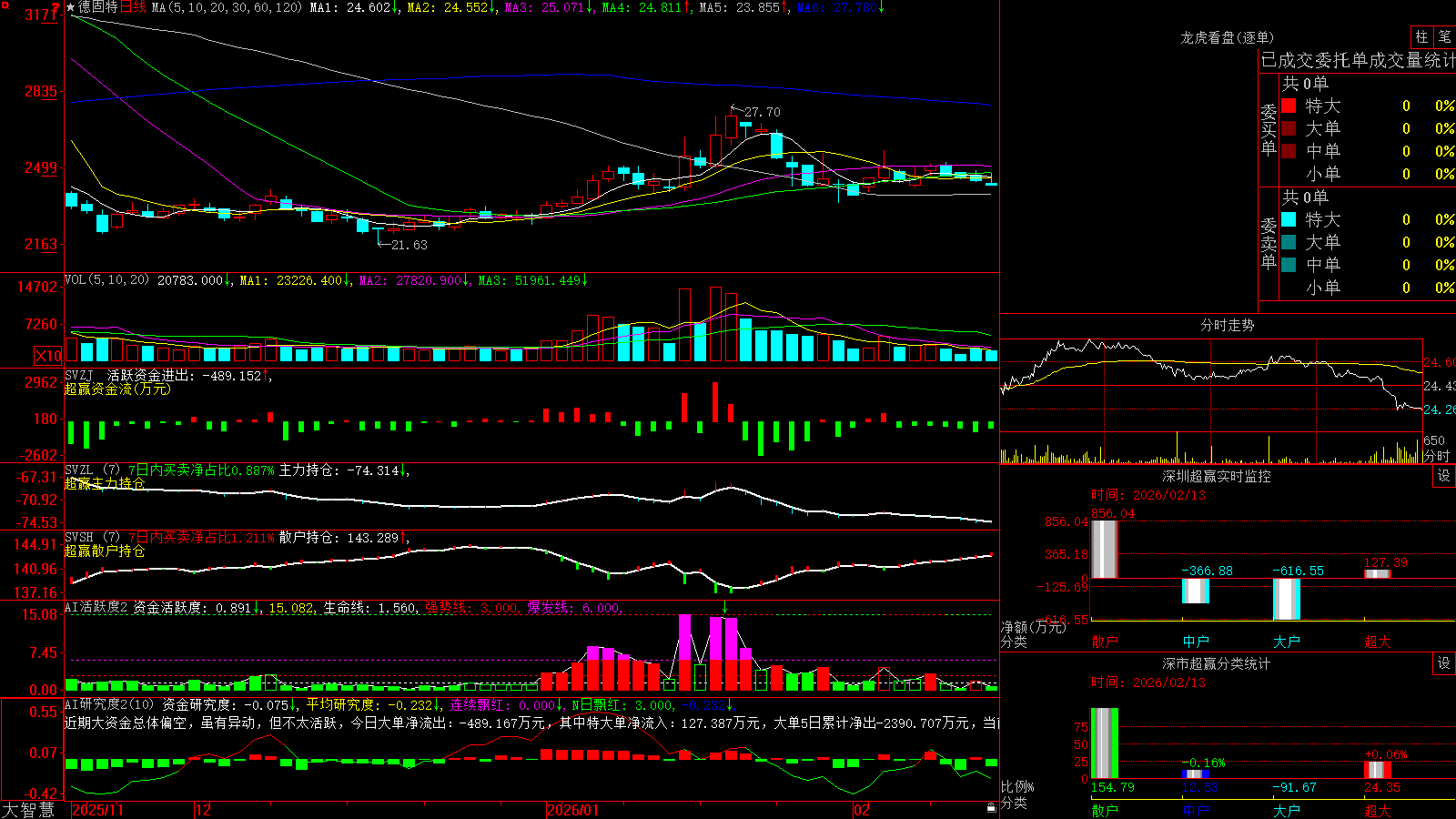The height and width of the screenshot is (819, 1456).
Task: Click the SVZL (7) indicator label
Action: pyautogui.click(x=92, y=470)
